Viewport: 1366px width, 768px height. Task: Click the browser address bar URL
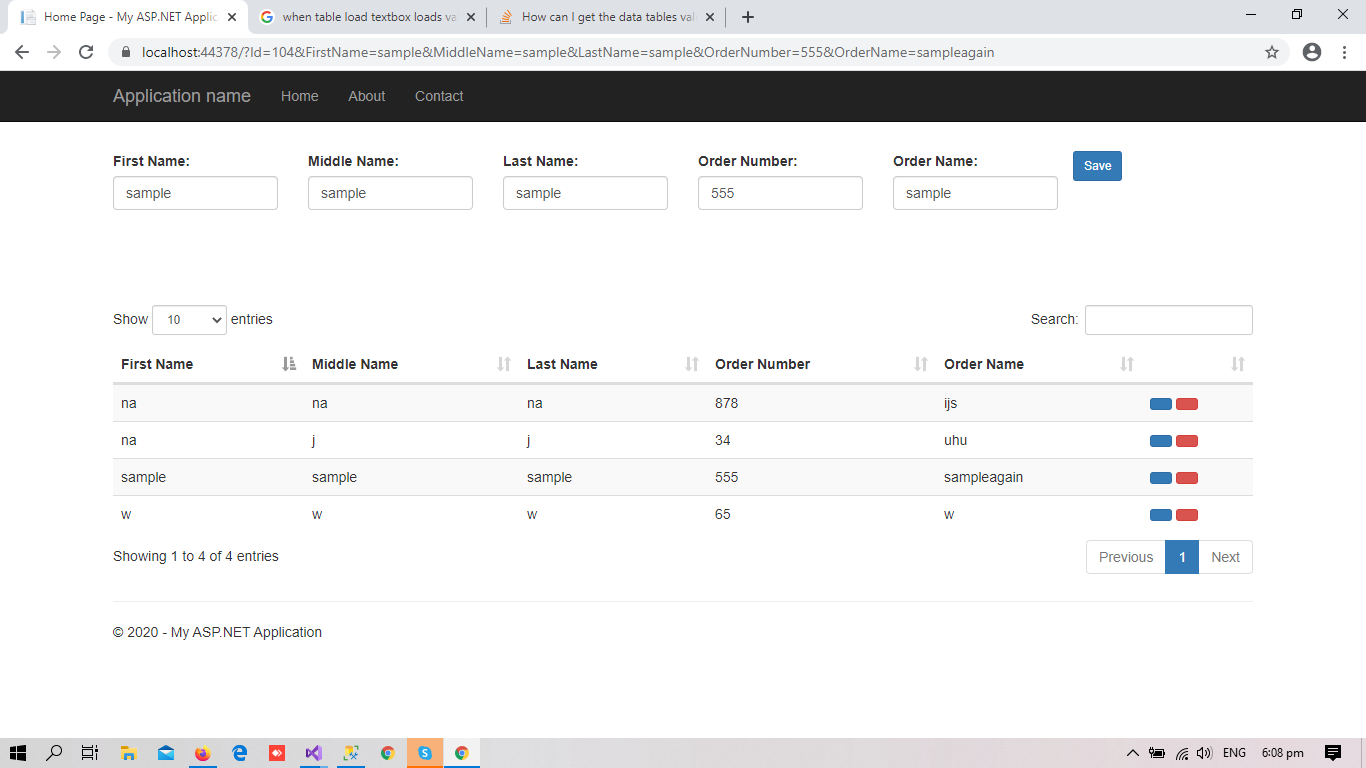point(568,52)
